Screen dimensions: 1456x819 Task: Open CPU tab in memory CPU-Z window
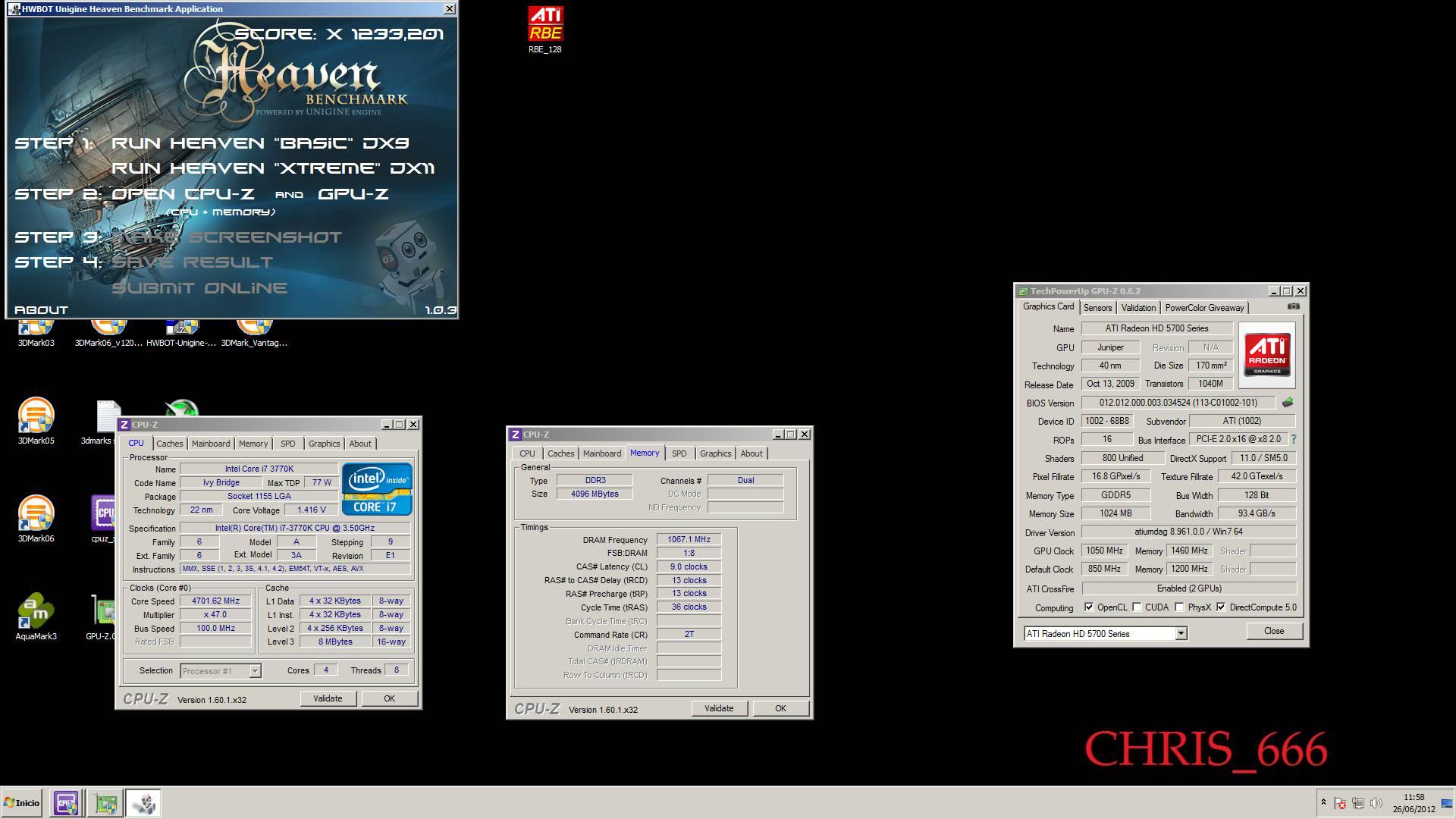527,453
